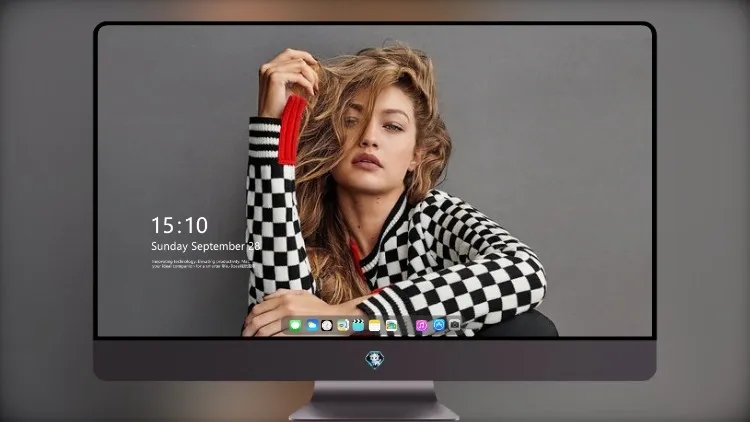This screenshot has width=750, height=422.
Task: Open the pink iTunes music app in the dock
Action: (421, 325)
